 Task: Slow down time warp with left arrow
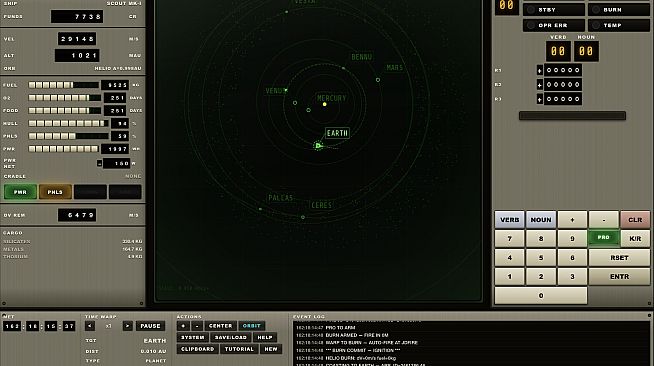[x=90, y=326]
